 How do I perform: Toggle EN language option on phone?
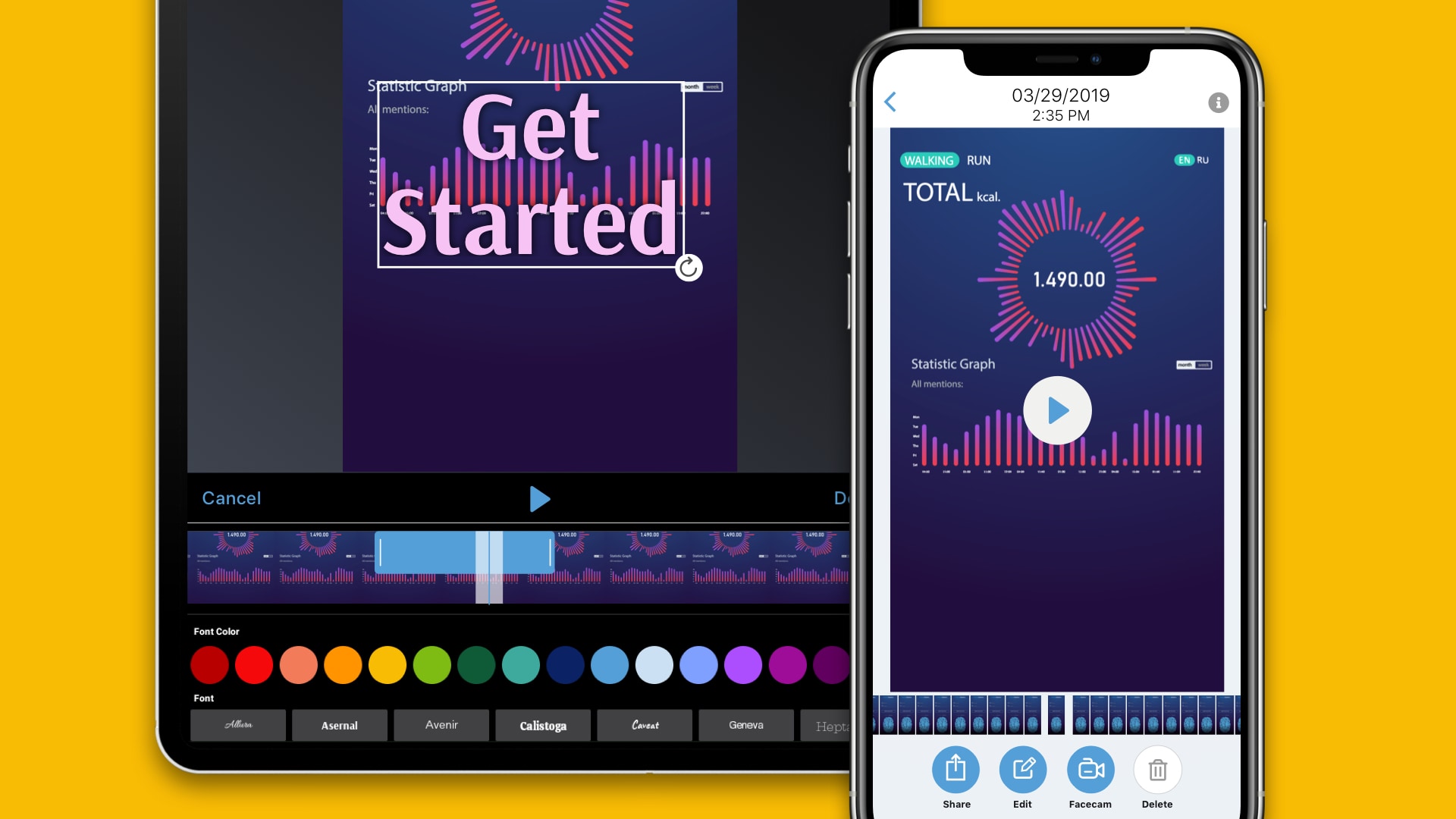1183,160
